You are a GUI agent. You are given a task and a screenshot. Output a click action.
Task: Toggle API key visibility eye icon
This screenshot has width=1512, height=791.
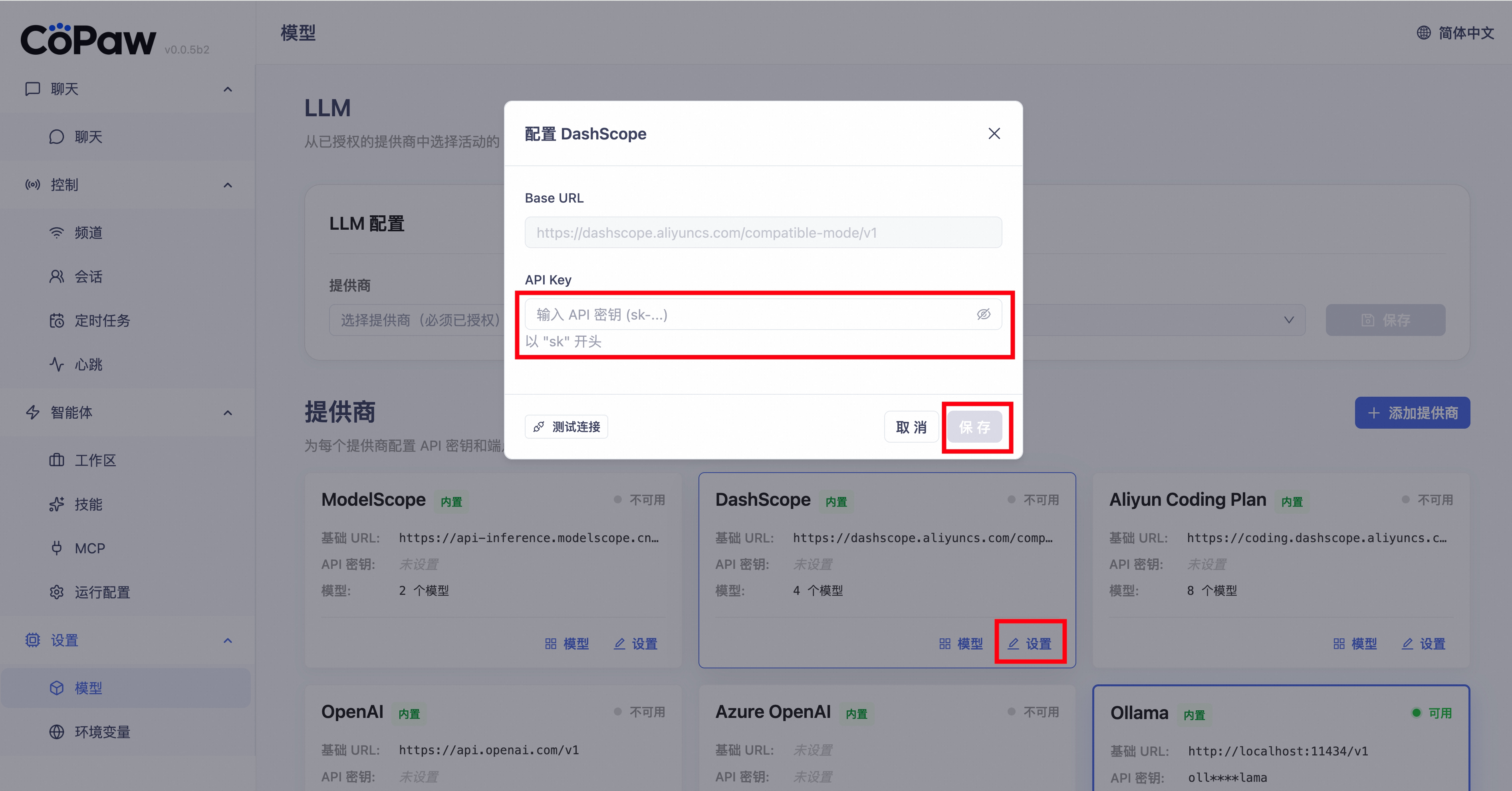983,314
